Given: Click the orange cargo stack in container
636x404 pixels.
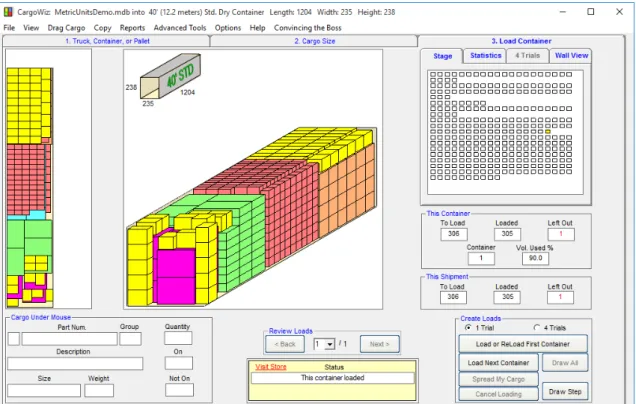Looking at the screenshot, I should point(347,190).
